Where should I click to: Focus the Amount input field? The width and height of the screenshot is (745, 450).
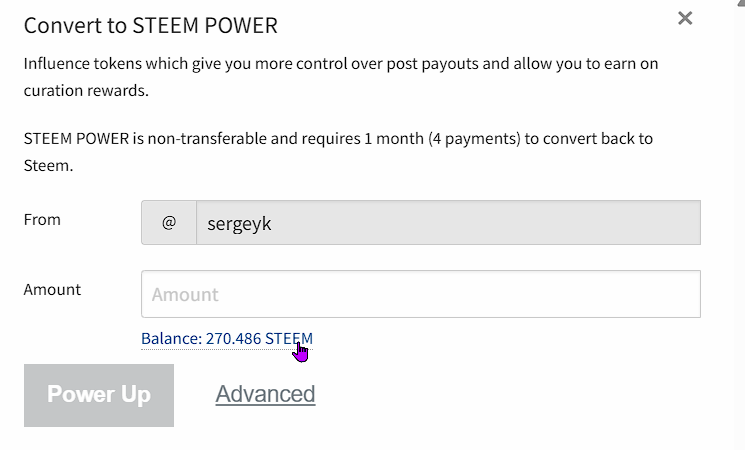pyautogui.click(x=420, y=295)
